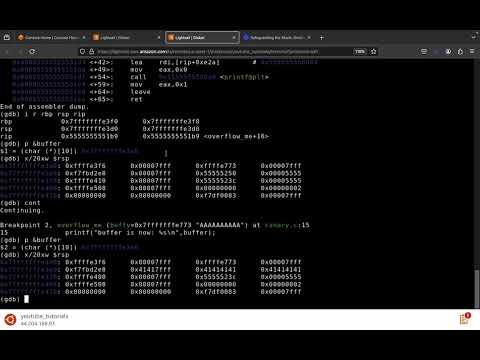480x360 pixels.
Task: Click the 0xf7df0083 value in last dump row
Action: tap(216, 292)
